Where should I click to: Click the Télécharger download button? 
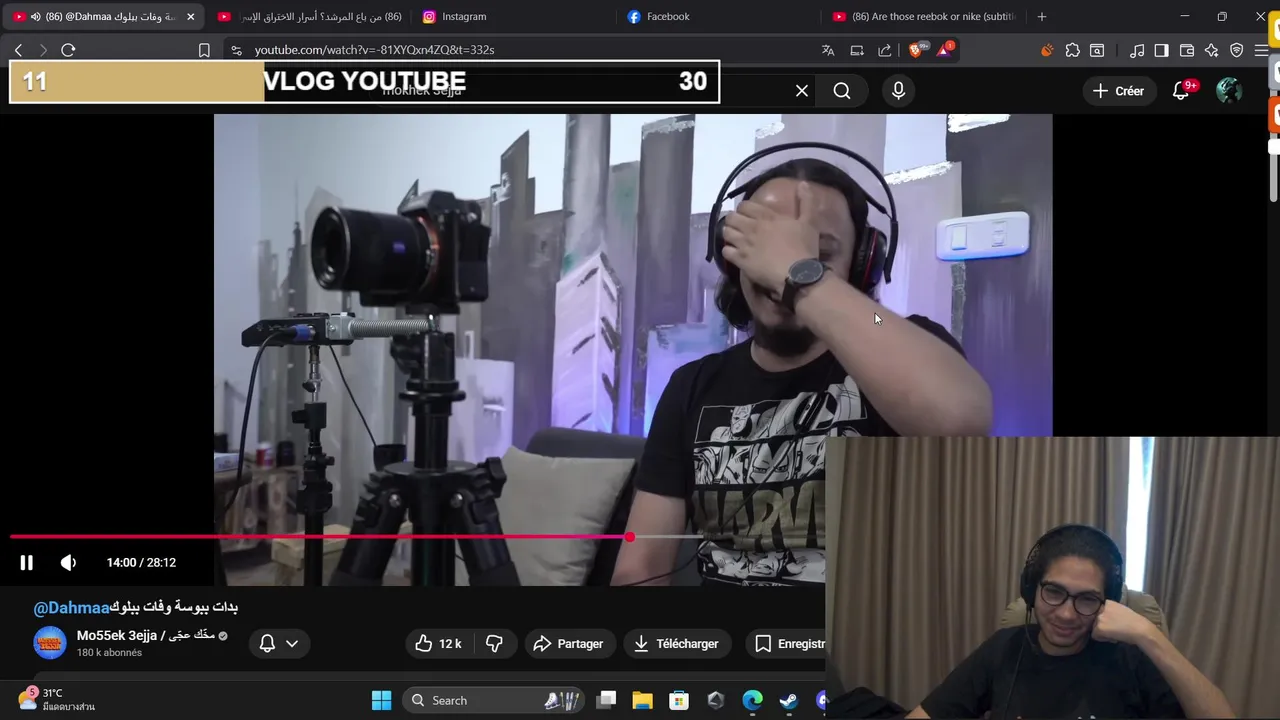[677, 644]
